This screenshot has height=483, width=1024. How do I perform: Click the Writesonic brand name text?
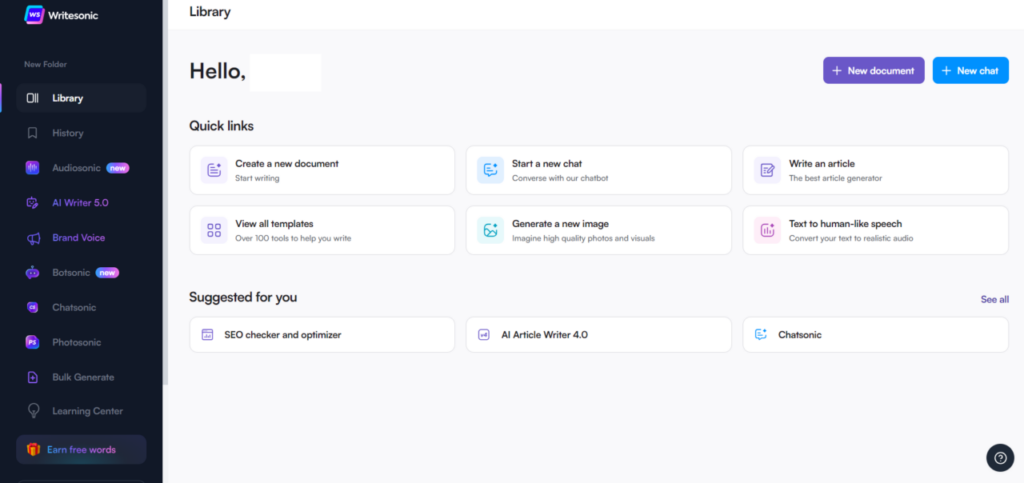(x=73, y=15)
